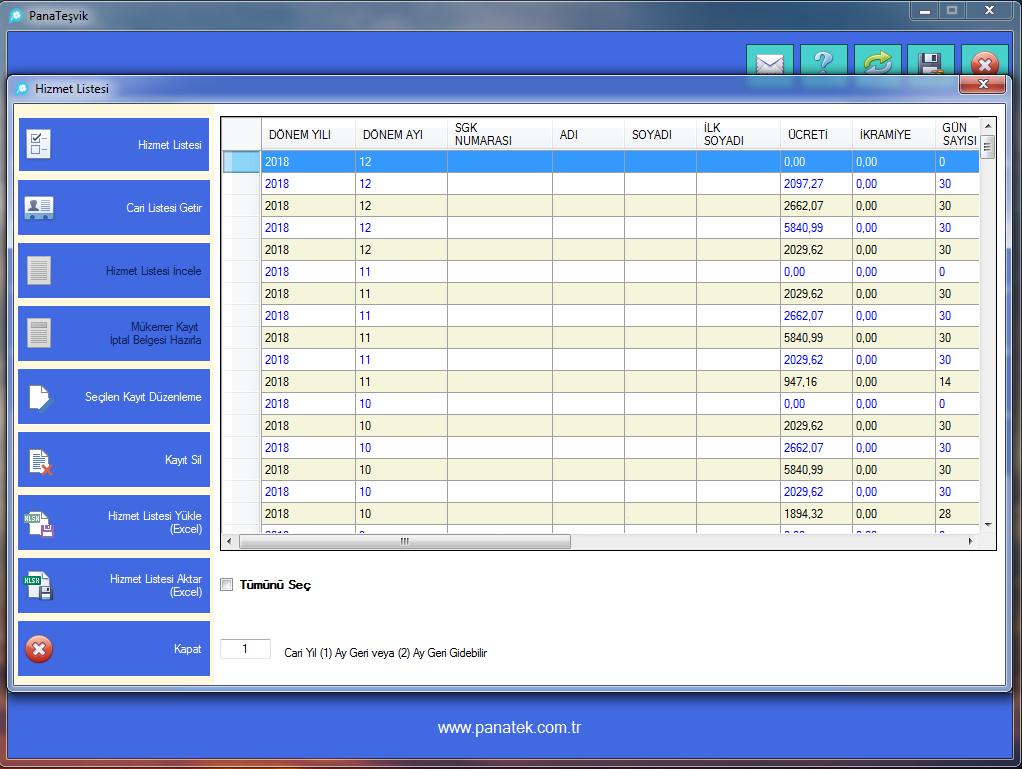Click the document icon beside Hizmet Listesi İncele

[38, 270]
